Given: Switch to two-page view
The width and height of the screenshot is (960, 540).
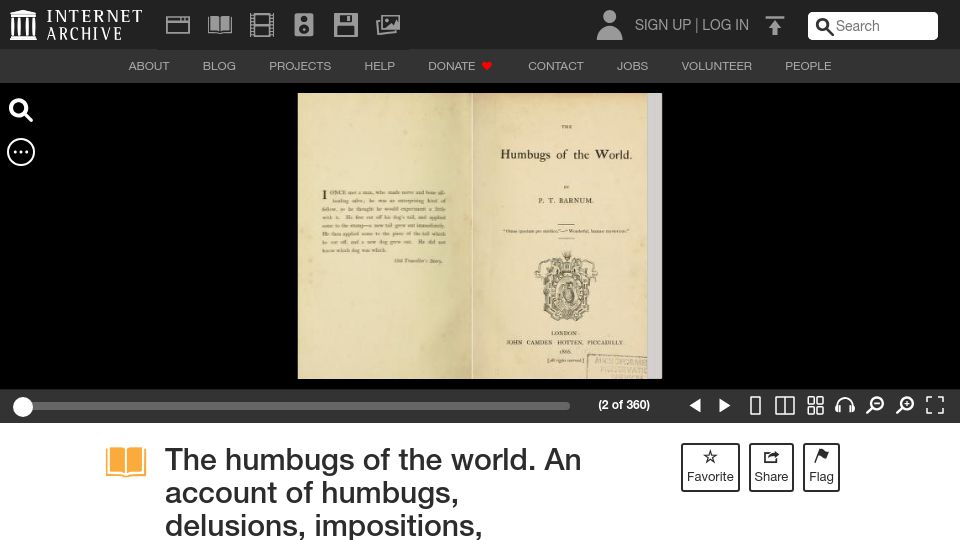Looking at the screenshot, I should coord(785,405).
